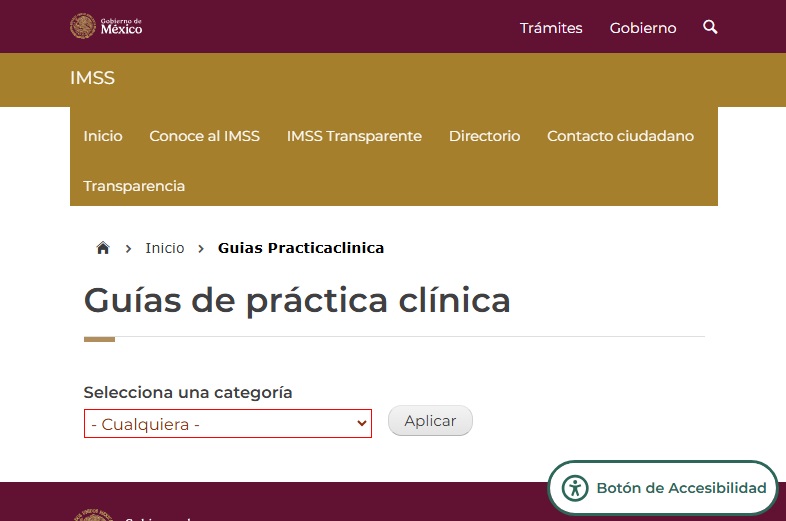This screenshot has width=786, height=521.
Task: Open Contacto ciudadano menu item
Action: 620,136
